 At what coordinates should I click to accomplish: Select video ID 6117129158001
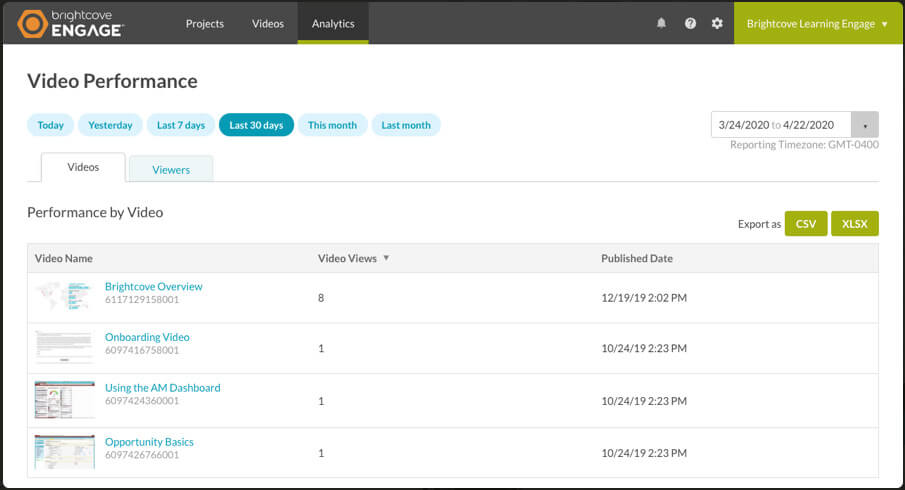[x=142, y=300]
